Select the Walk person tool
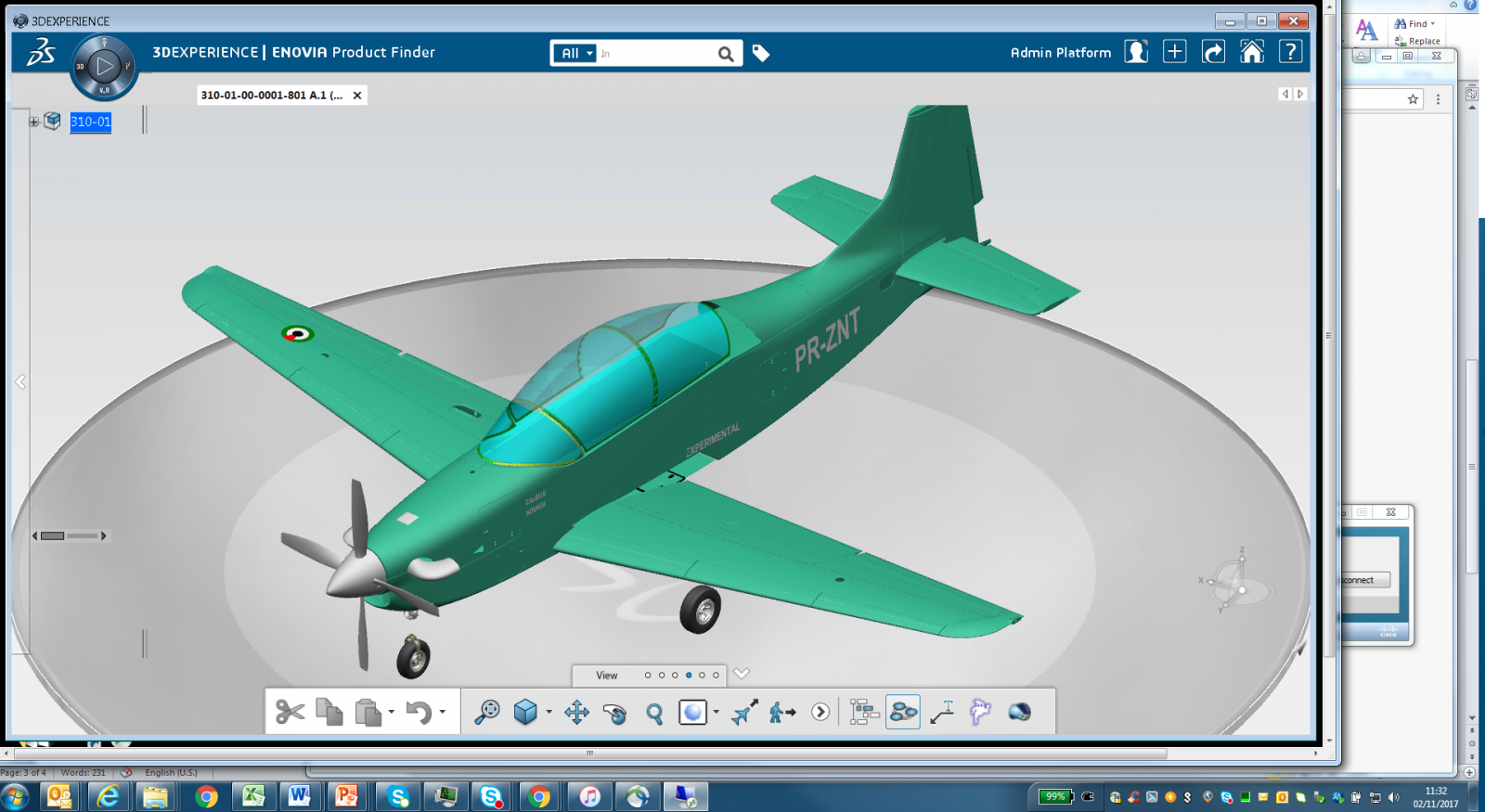Screen dimensions: 1485x812 (782, 712)
